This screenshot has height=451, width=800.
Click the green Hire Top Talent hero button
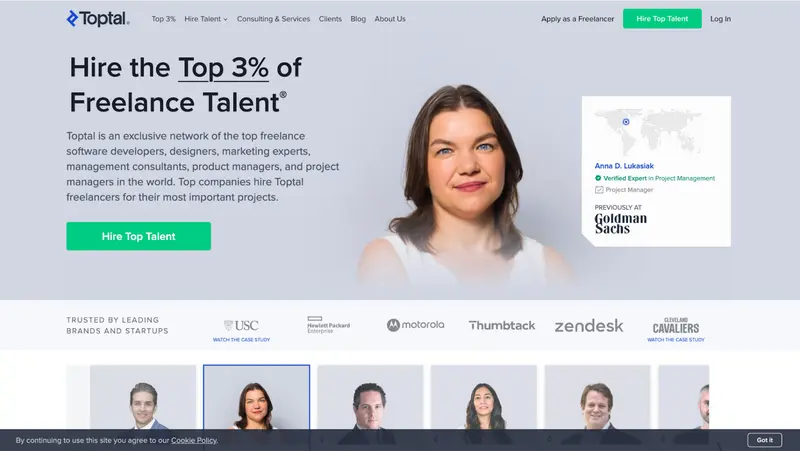(138, 236)
